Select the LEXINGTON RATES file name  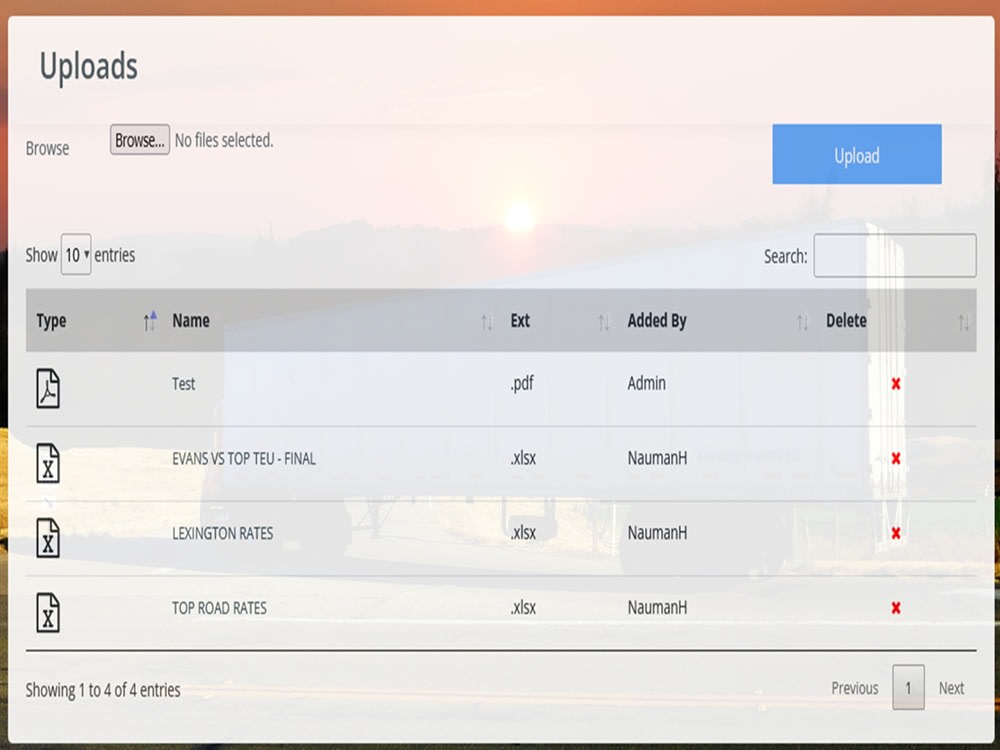[223, 533]
